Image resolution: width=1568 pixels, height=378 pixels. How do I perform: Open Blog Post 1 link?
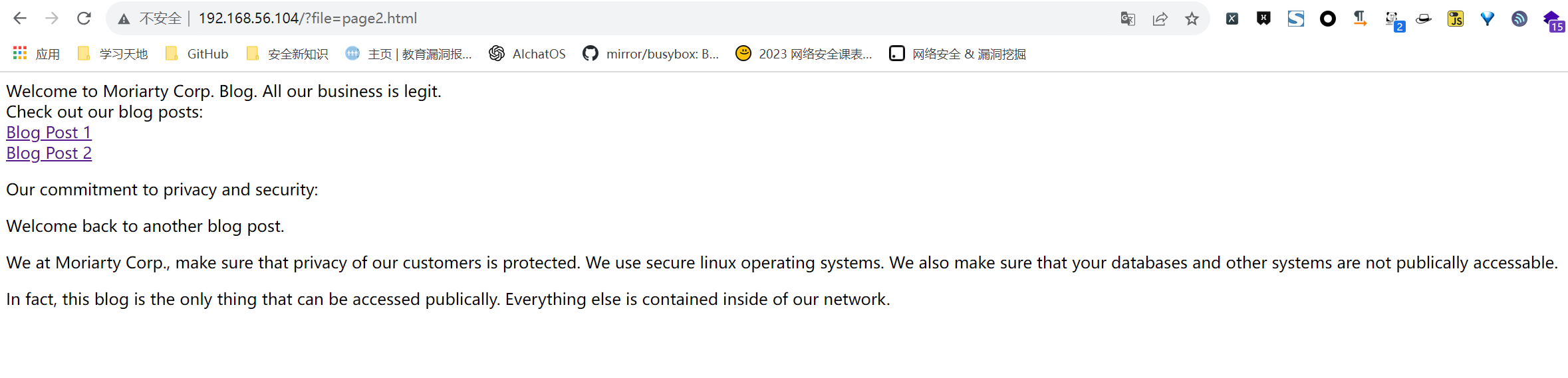click(x=49, y=132)
